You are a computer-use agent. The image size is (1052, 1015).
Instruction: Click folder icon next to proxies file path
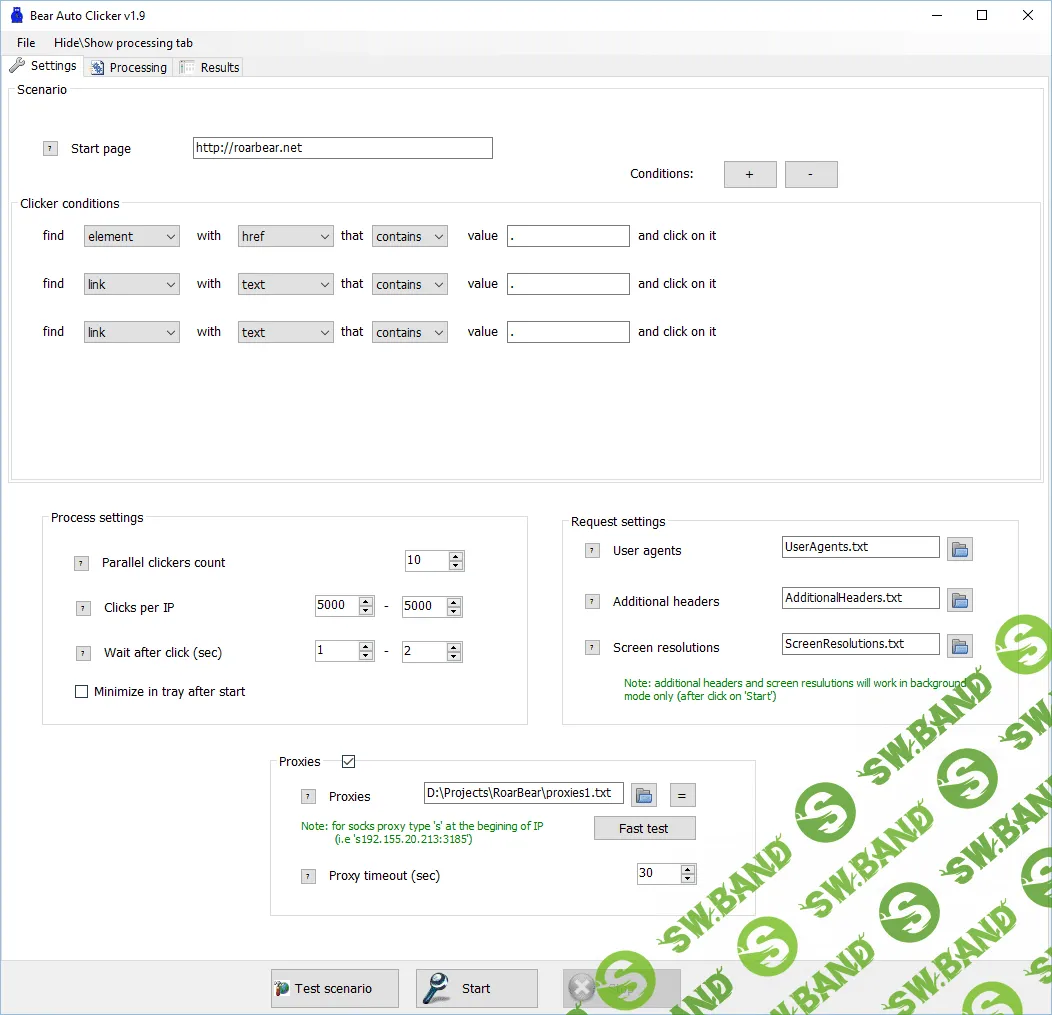coord(644,795)
